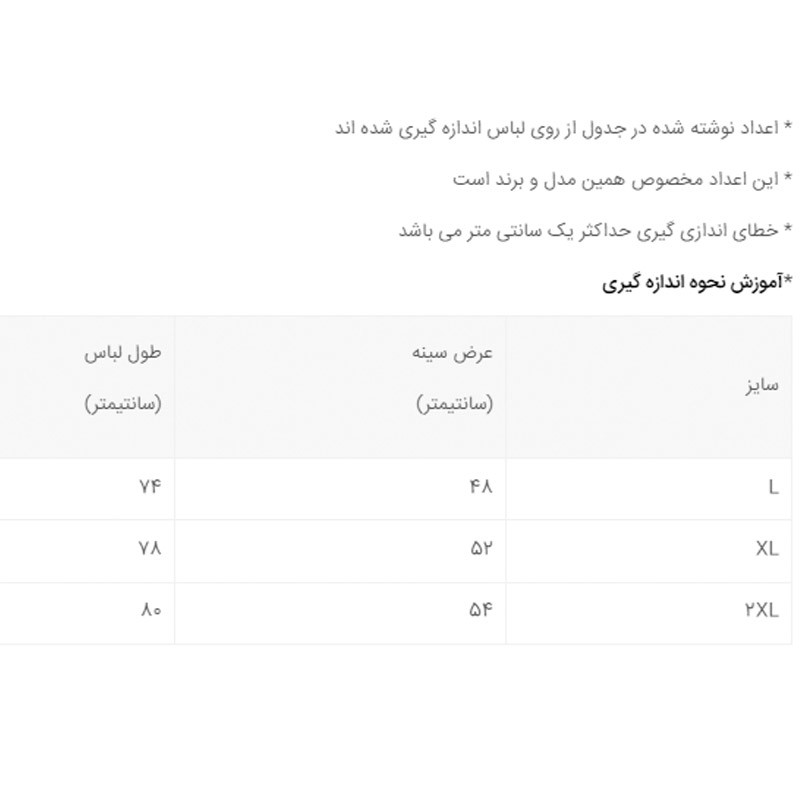Select the L size cell
The height and width of the screenshot is (800, 800).
pyautogui.click(x=773, y=488)
